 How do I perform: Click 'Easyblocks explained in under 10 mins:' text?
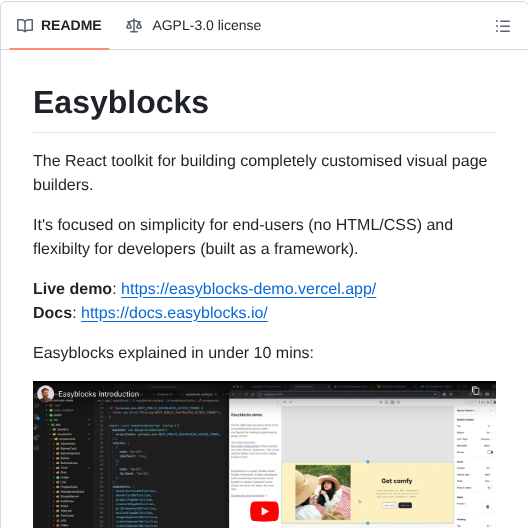(173, 353)
